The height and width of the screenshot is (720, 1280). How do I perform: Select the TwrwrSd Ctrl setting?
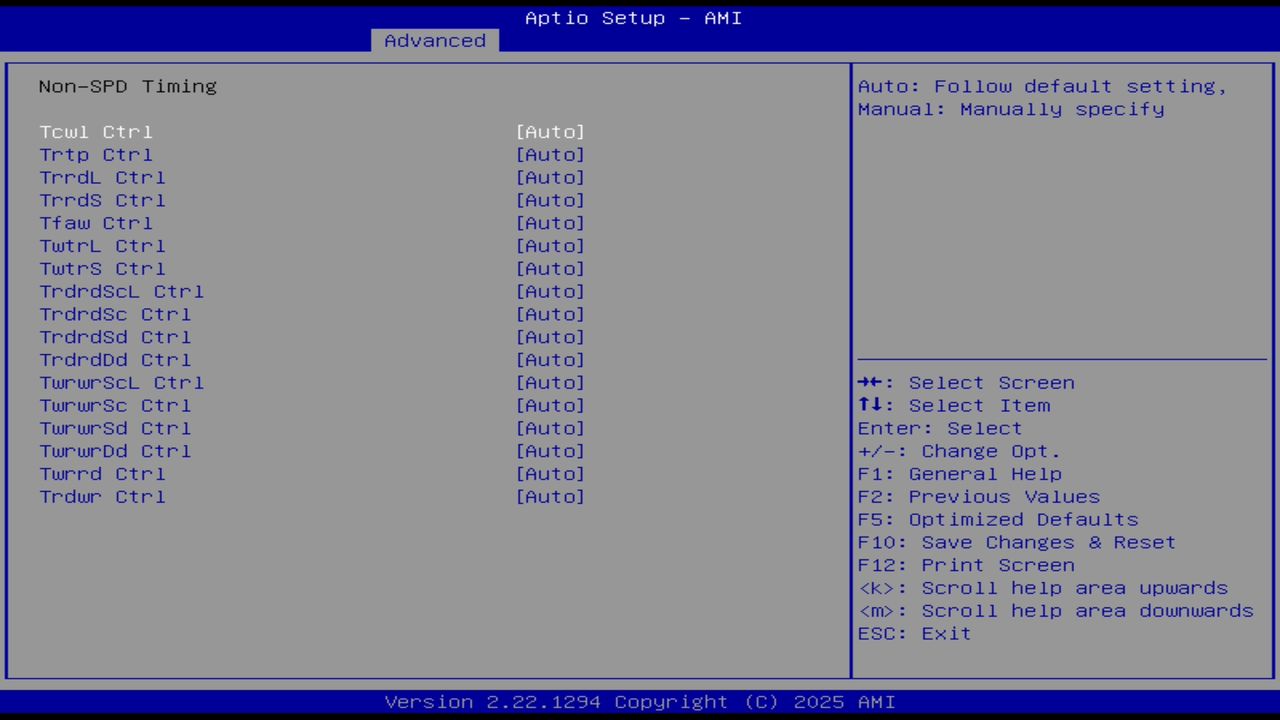(x=550, y=428)
